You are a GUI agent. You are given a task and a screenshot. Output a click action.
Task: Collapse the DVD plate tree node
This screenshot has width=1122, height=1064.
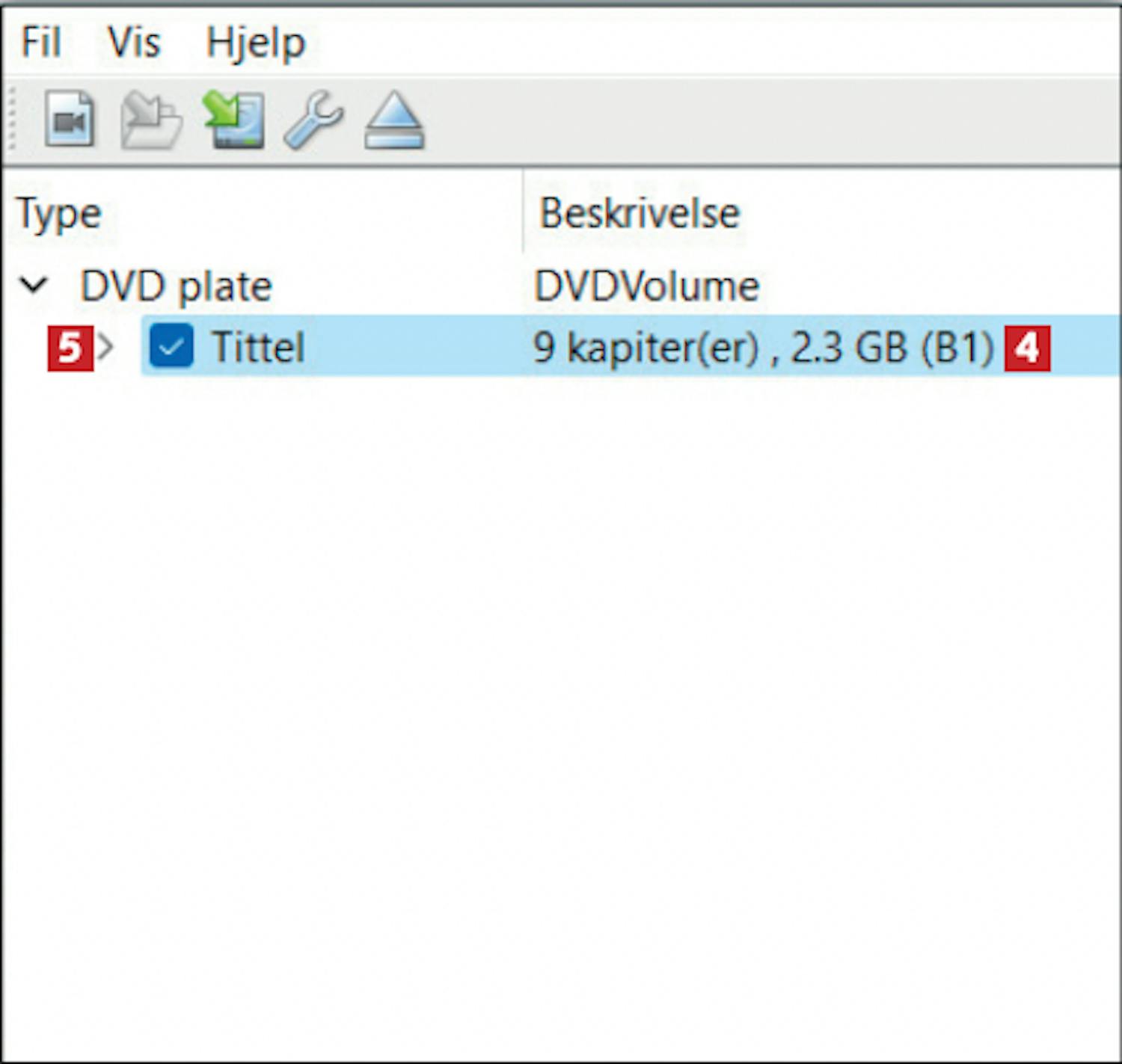click(x=34, y=285)
